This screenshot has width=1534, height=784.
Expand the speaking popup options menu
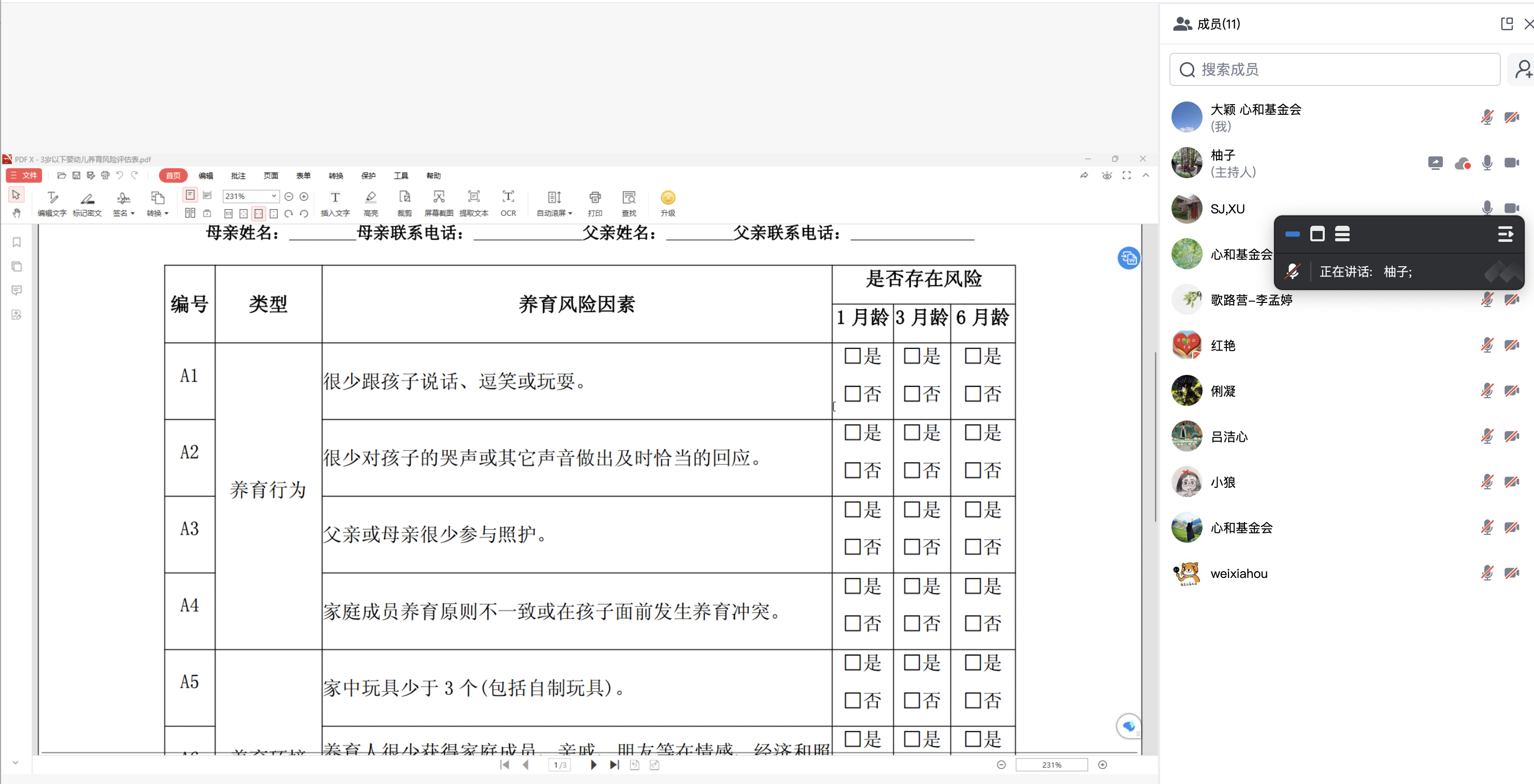pyautogui.click(x=1505, y=234)
